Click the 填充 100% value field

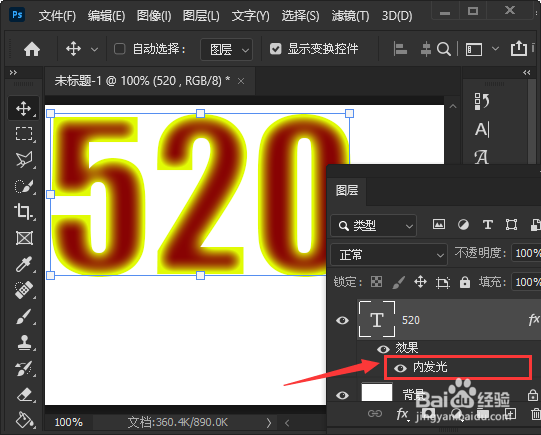527,282
